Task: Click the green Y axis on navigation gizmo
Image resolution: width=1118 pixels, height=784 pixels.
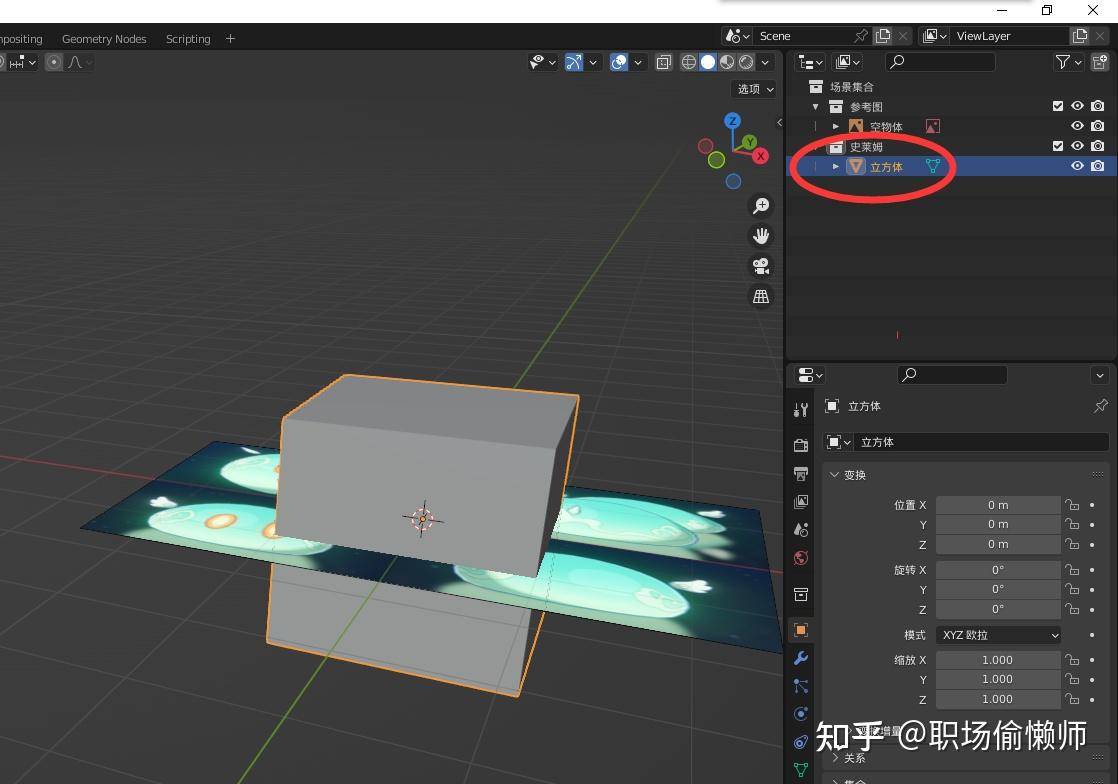Action: pyautogui.click(x=749, y=143)
